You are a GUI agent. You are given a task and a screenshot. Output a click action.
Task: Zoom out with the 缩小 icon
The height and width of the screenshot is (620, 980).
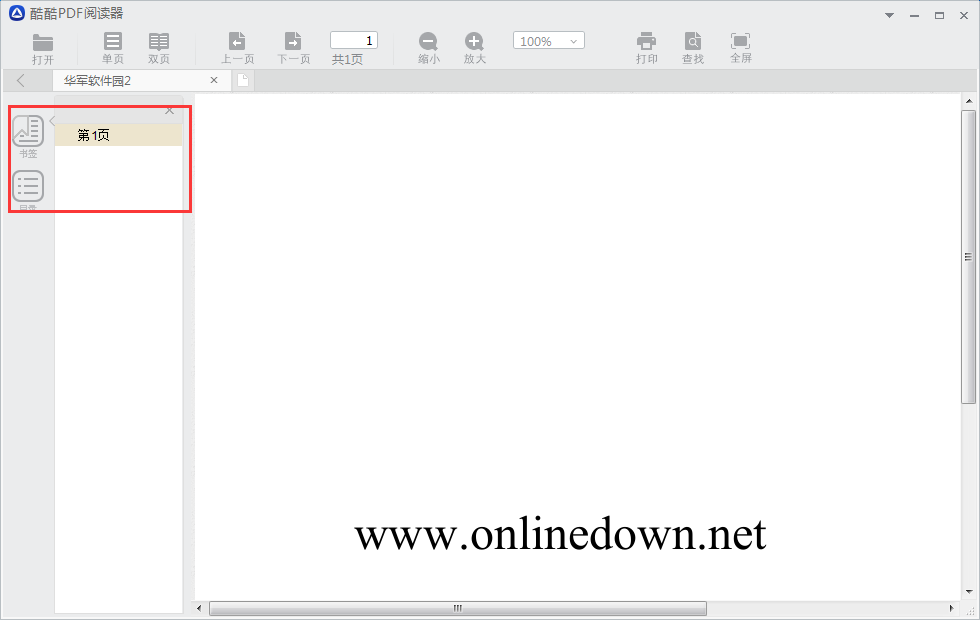(x=429, y=48)
